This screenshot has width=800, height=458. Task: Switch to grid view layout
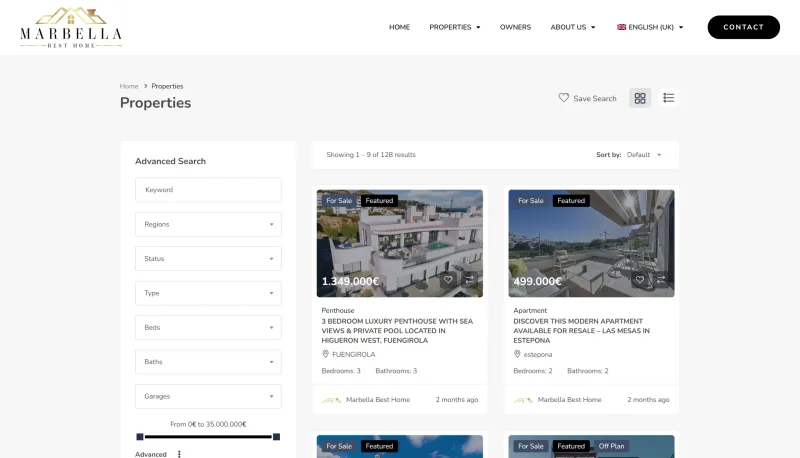(x=640, y=98)
